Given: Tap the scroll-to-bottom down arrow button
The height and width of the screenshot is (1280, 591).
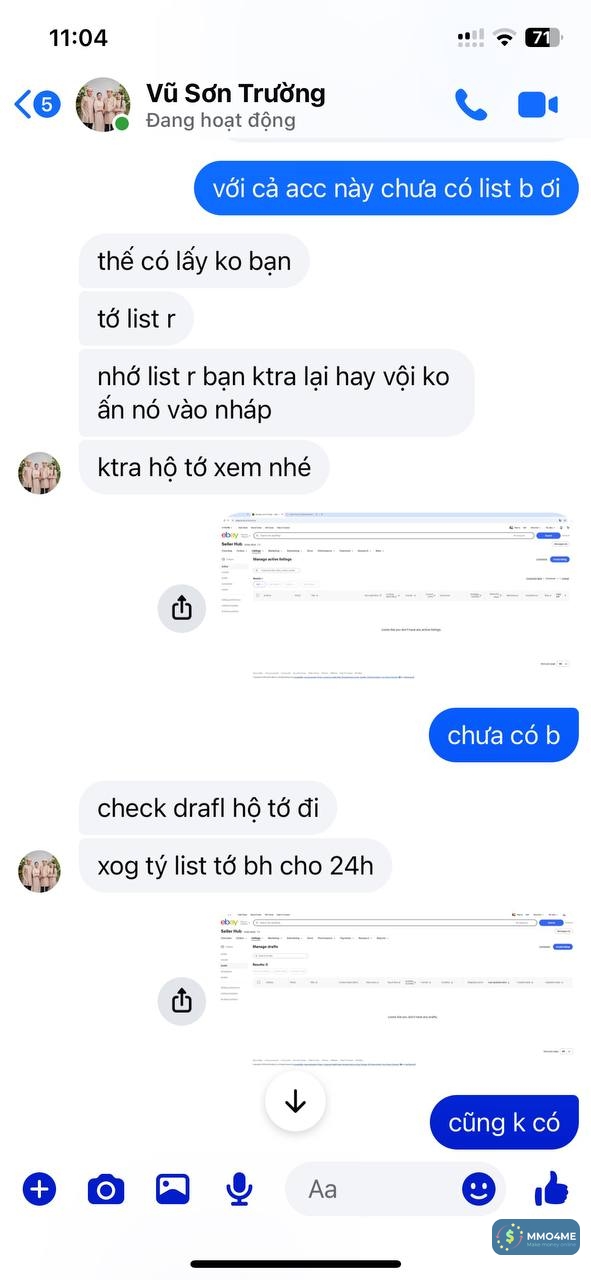Looking at the screenshot, I should coord(295,1101).
